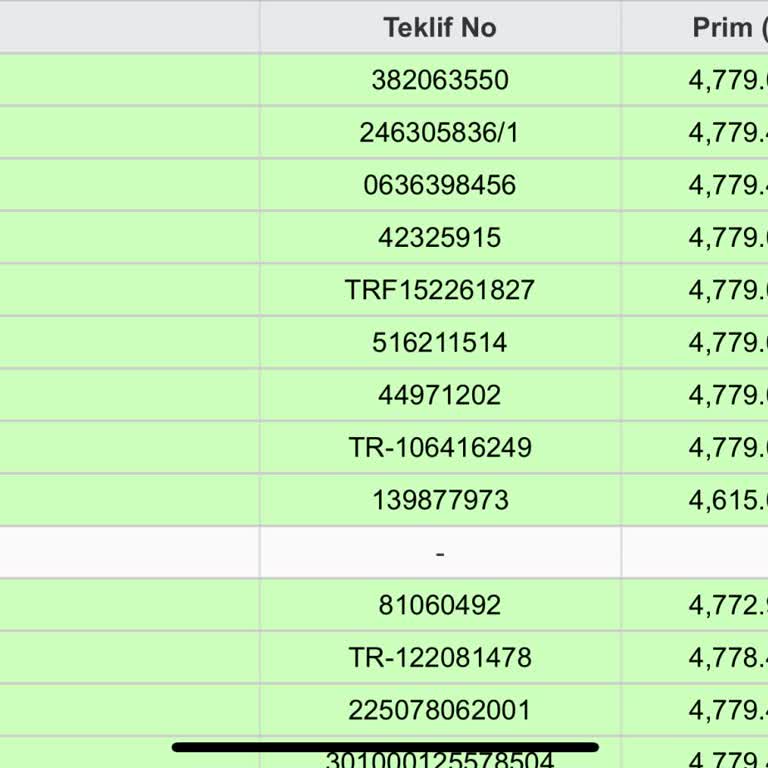Select the 246305836/1 offer number cell

pos(440,133)
